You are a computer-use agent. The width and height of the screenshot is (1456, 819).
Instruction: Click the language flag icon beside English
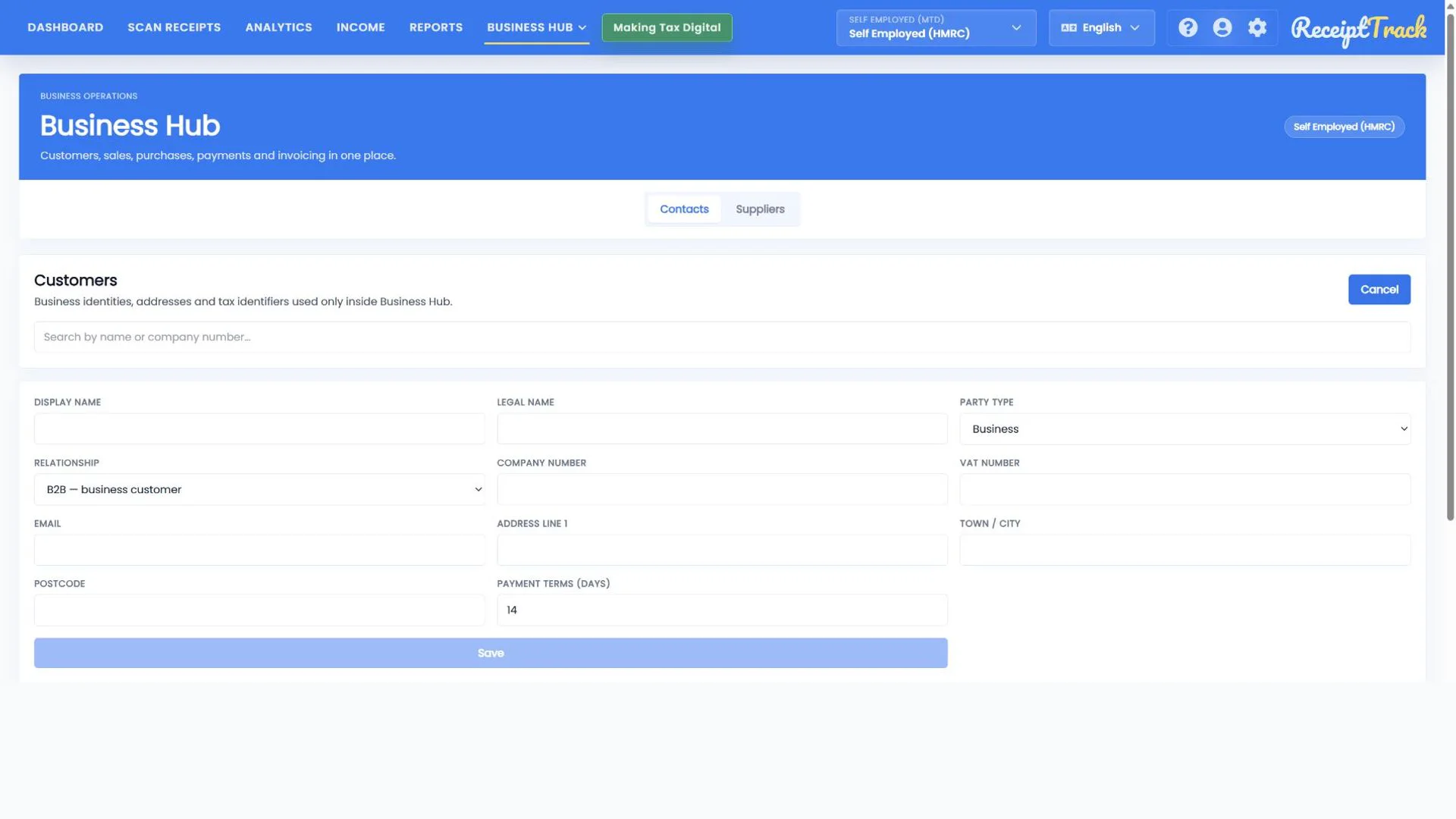1068,28
